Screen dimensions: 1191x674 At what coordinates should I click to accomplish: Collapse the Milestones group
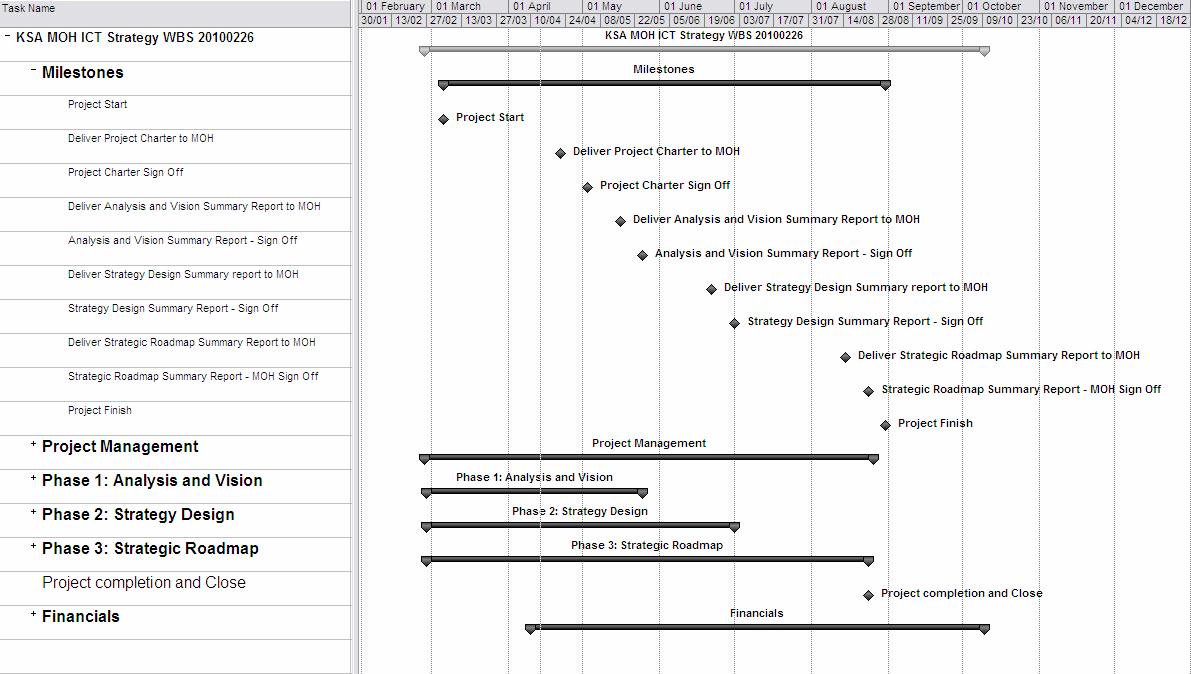(33, 70)
